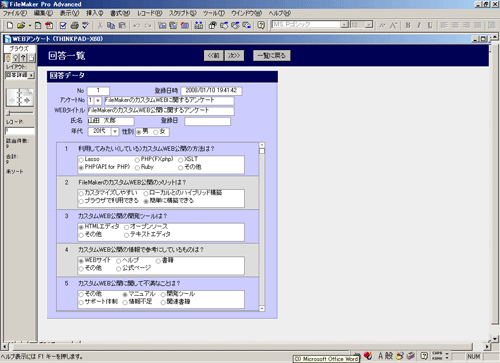Open the font size 12 dropdown
The height and width of the screenshot is (363, 500).
(369, 25)
